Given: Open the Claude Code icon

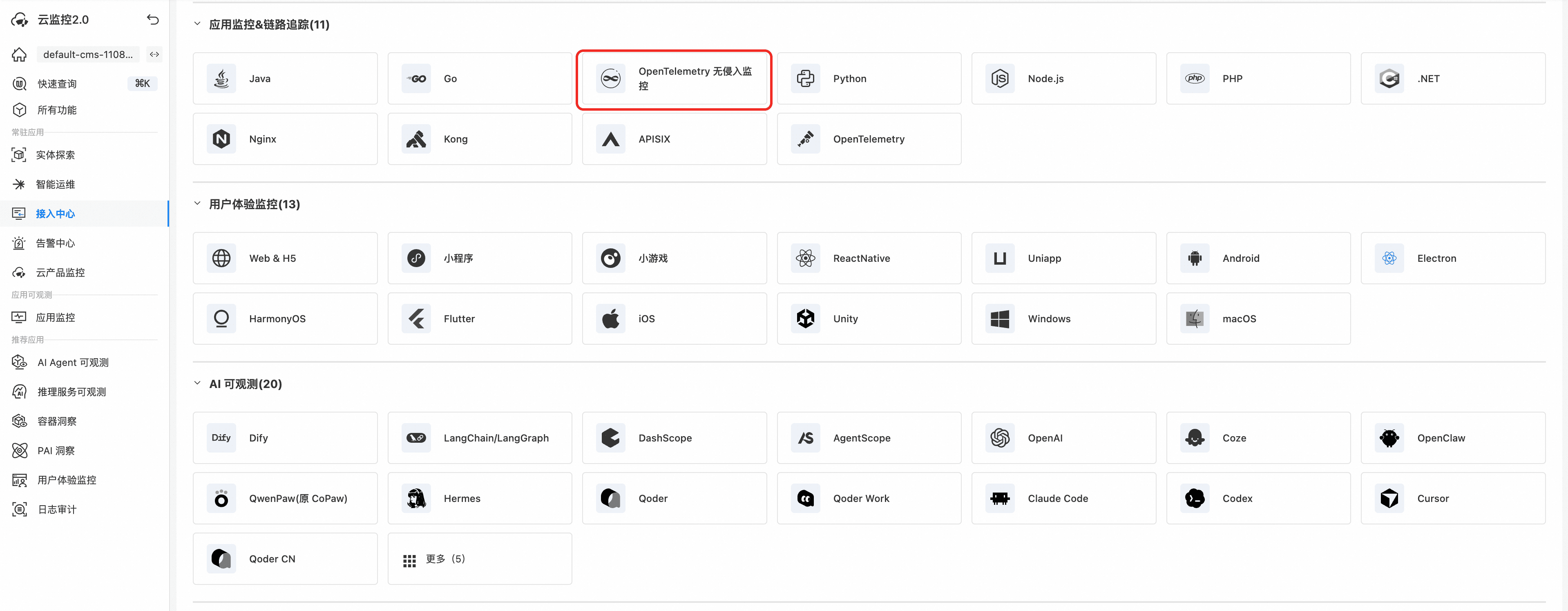Looking at the screenshot, I should (x=1000, y=498).
